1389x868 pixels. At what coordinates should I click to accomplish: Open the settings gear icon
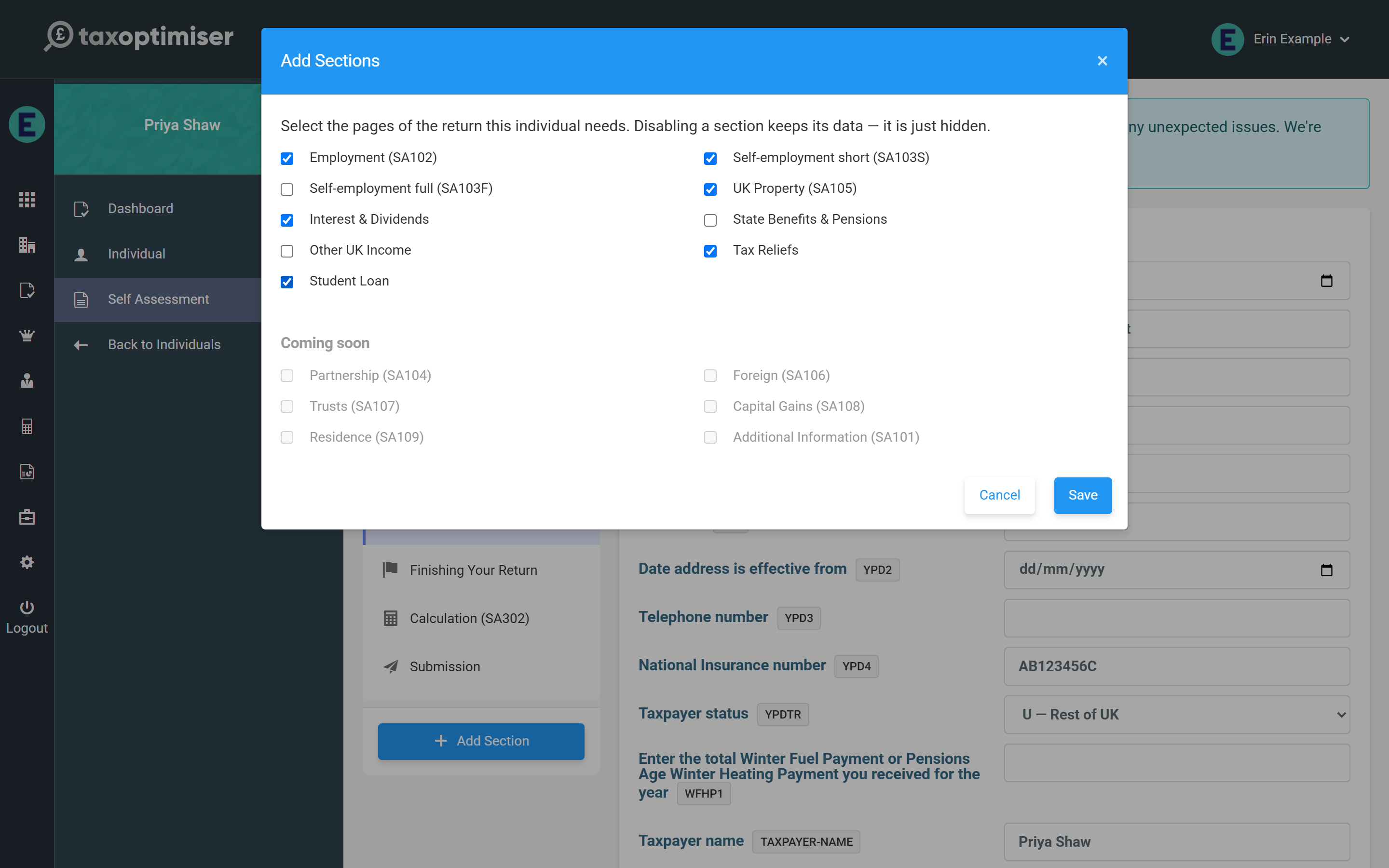pyautogui.click(x=27, y=562)
